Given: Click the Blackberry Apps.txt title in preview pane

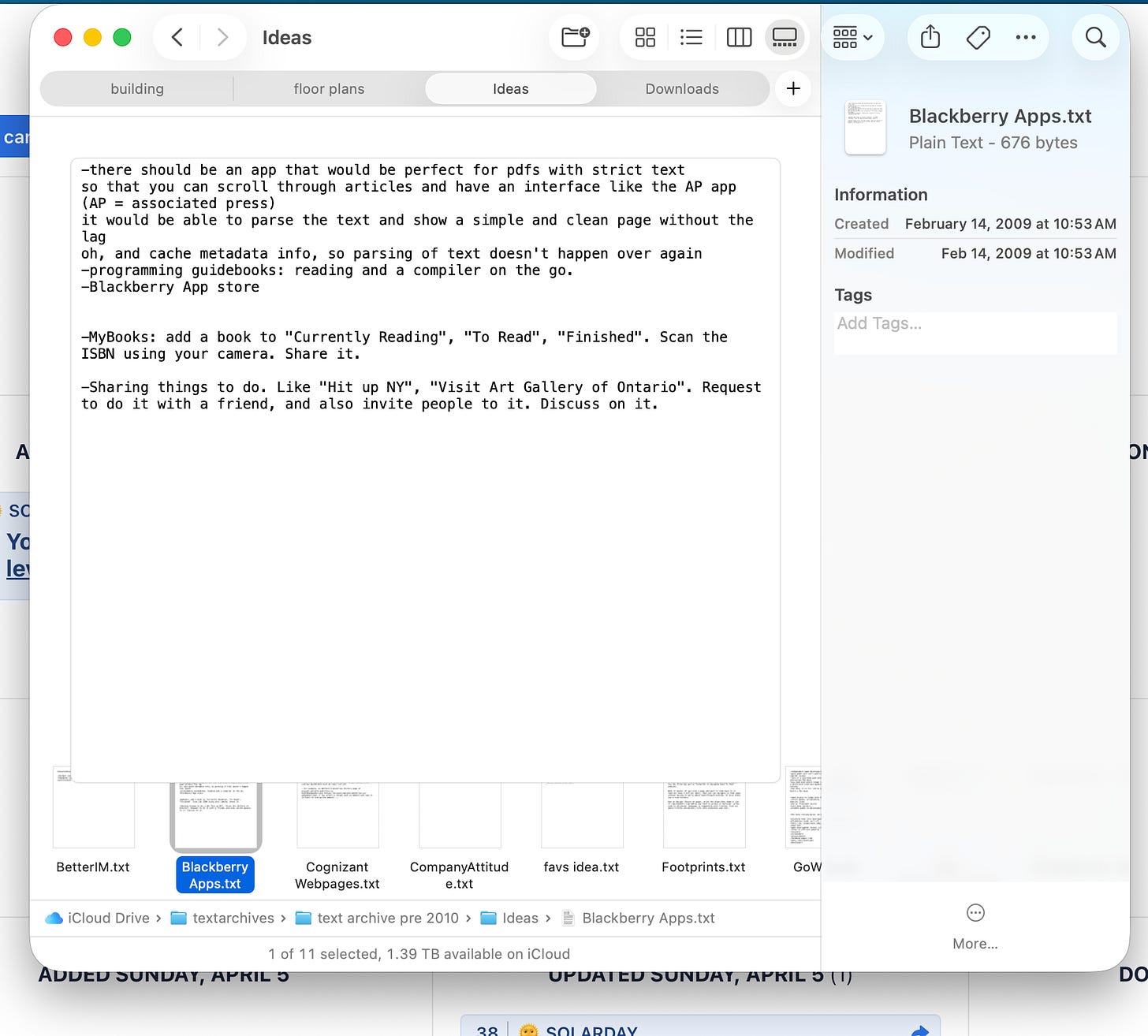Looking at the screenshot, I should (x=1000, y=116).
